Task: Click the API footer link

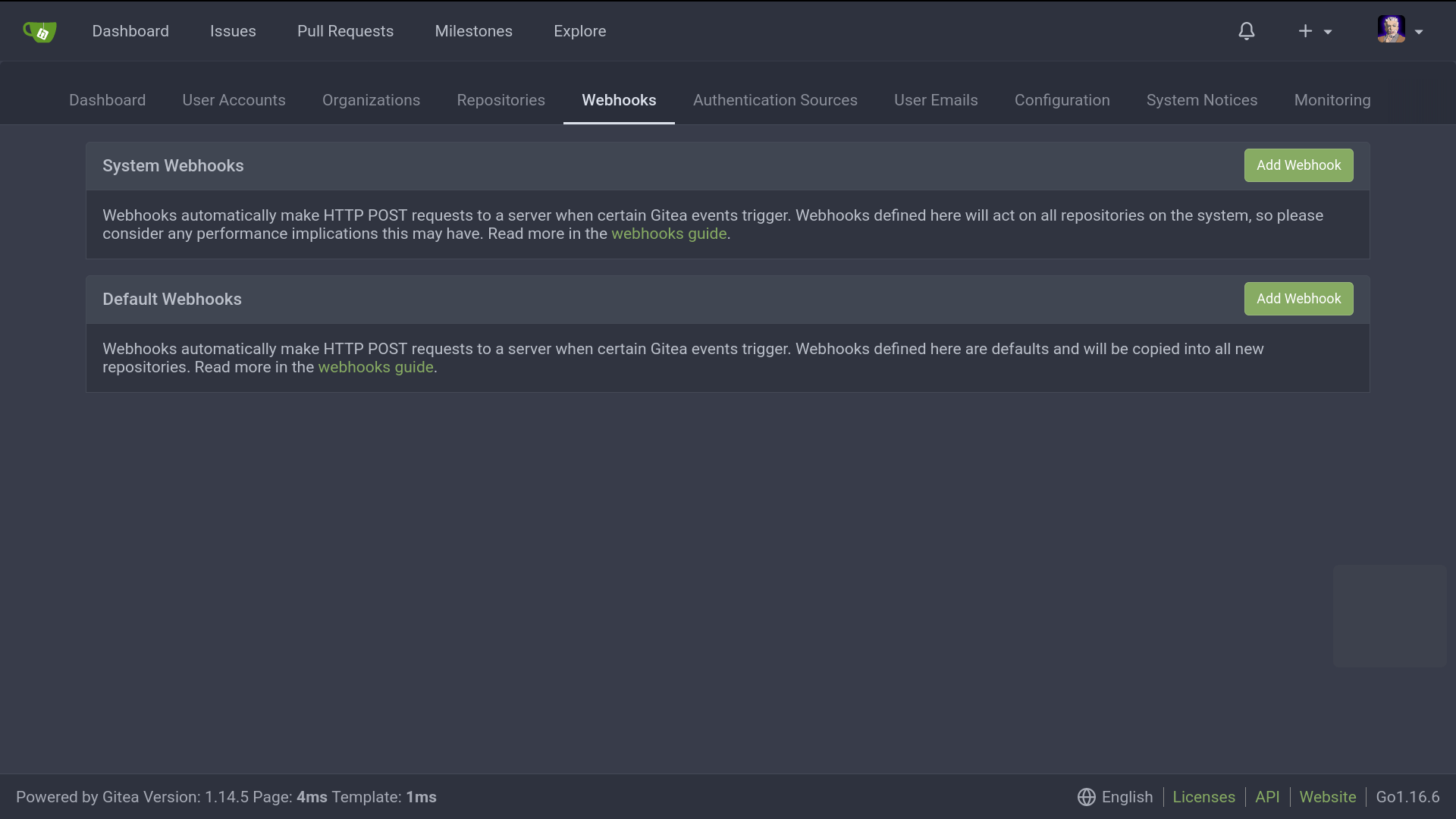Action: 1266,797
